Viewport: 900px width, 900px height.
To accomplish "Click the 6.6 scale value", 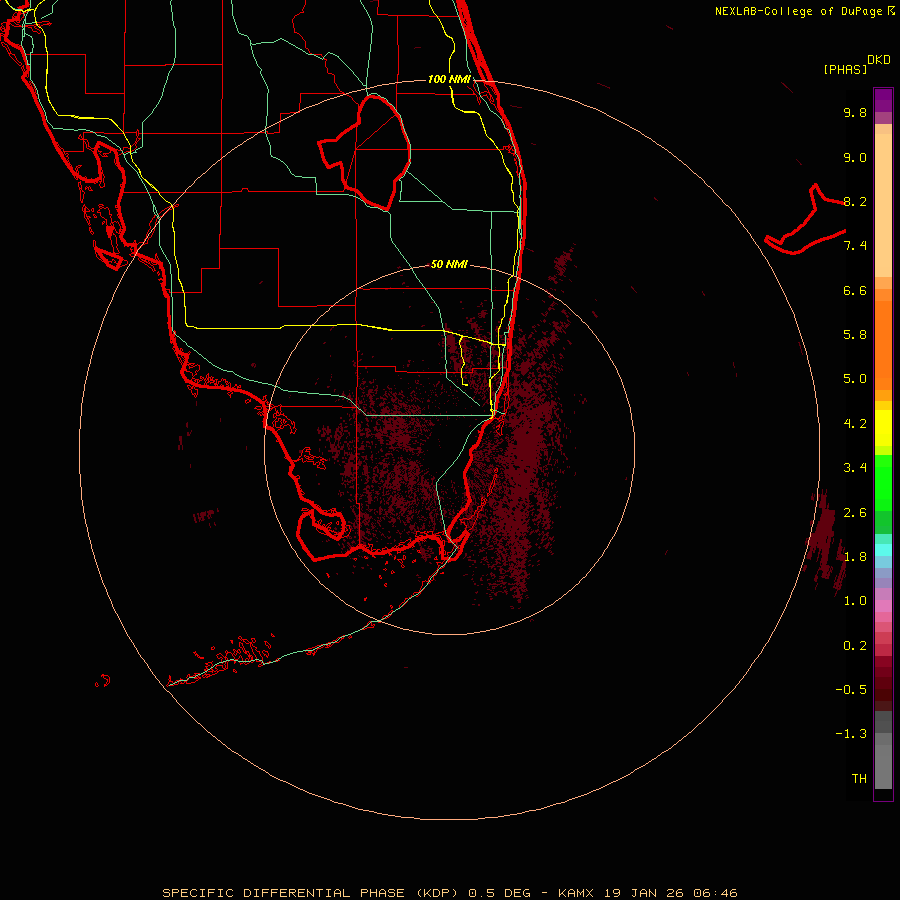I will click(x=855, y=290).
